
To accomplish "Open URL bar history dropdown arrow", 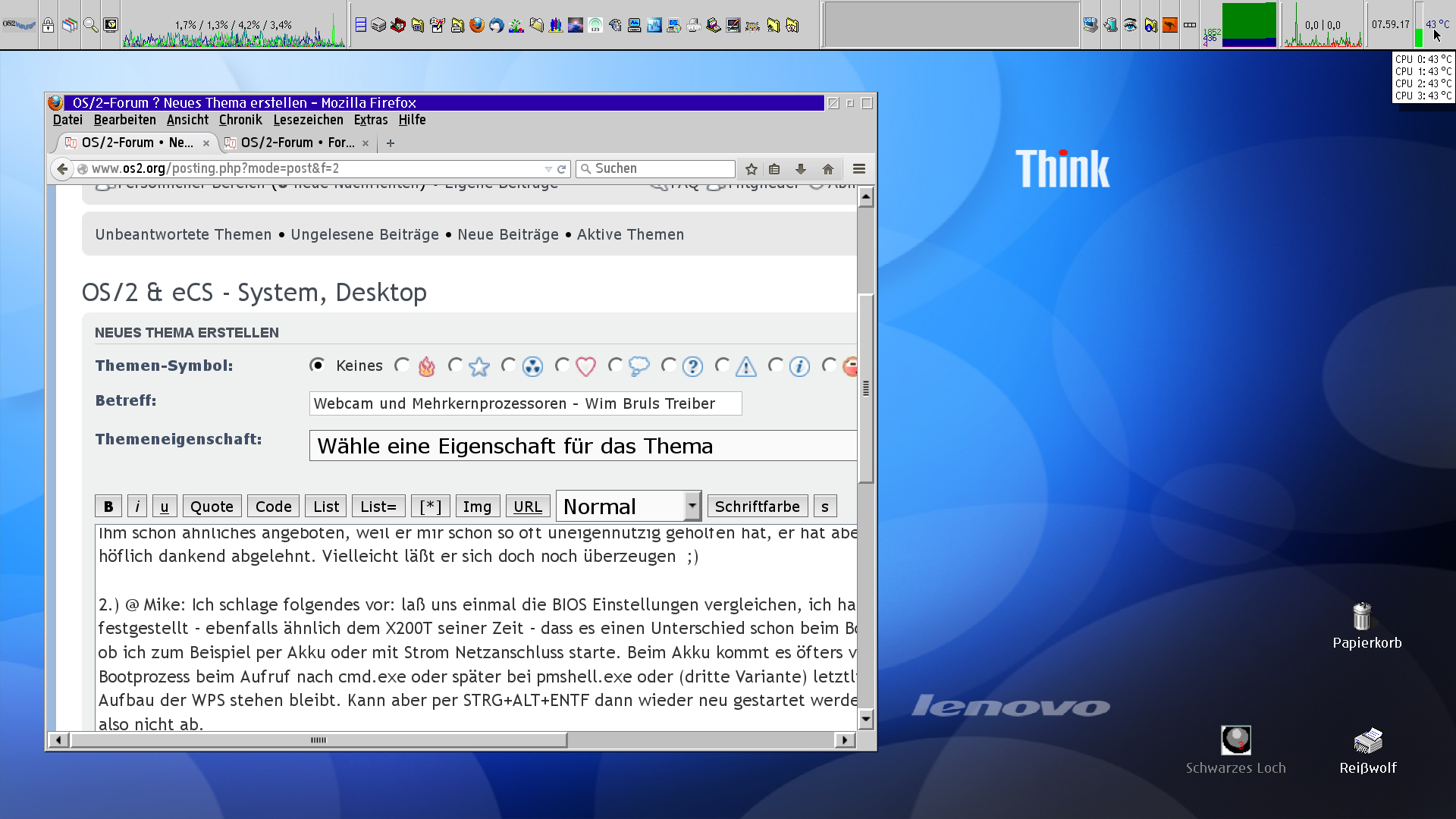I will (548, 169).
